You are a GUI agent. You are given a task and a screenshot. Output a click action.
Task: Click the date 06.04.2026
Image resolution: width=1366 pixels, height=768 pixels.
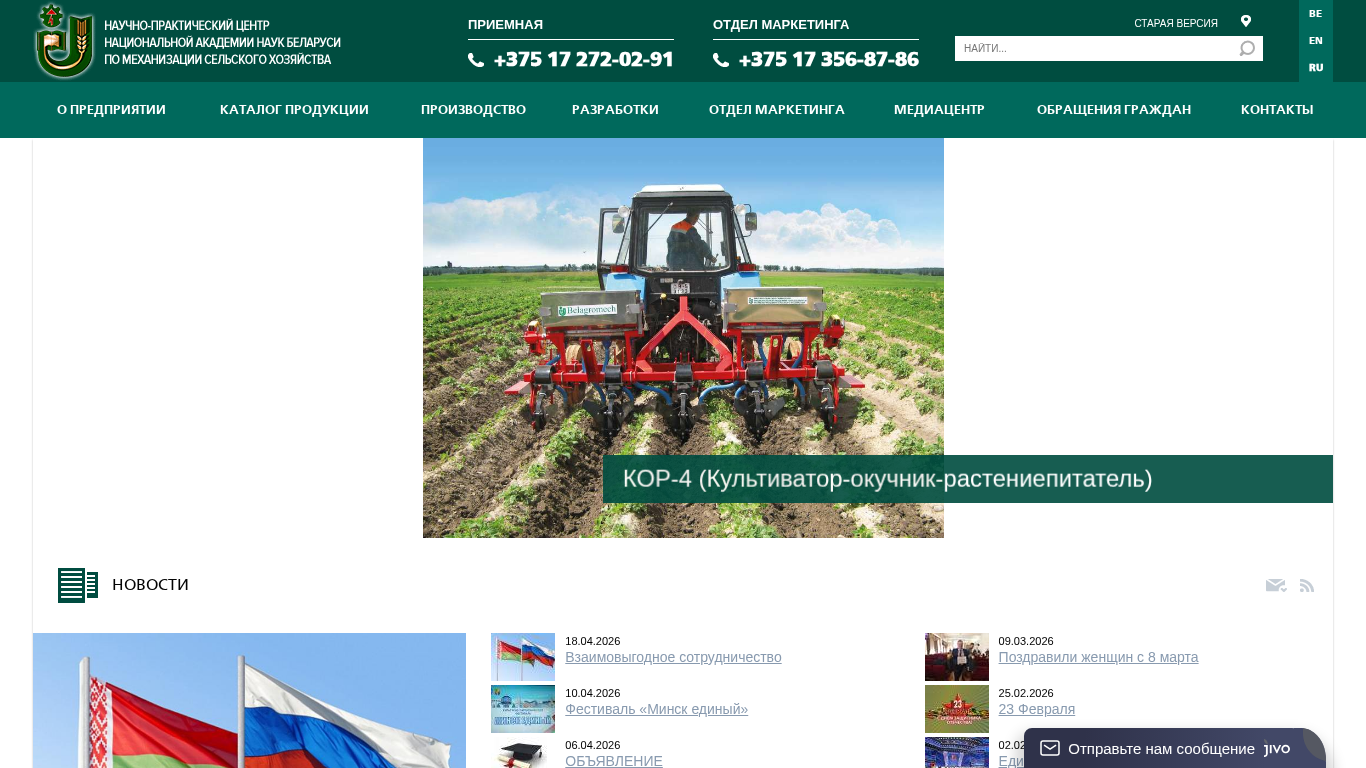[593, 745]
